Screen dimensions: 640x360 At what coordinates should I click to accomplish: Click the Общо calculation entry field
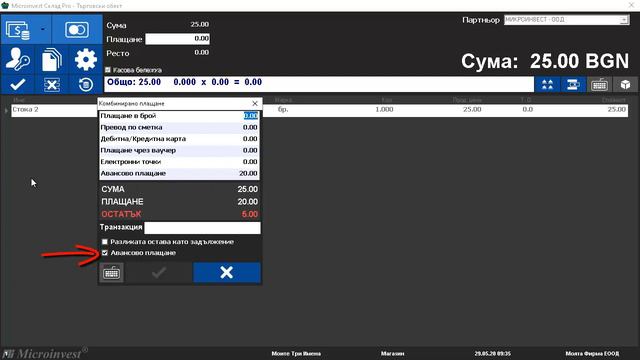pyautogui.click(x=319, y=84)
